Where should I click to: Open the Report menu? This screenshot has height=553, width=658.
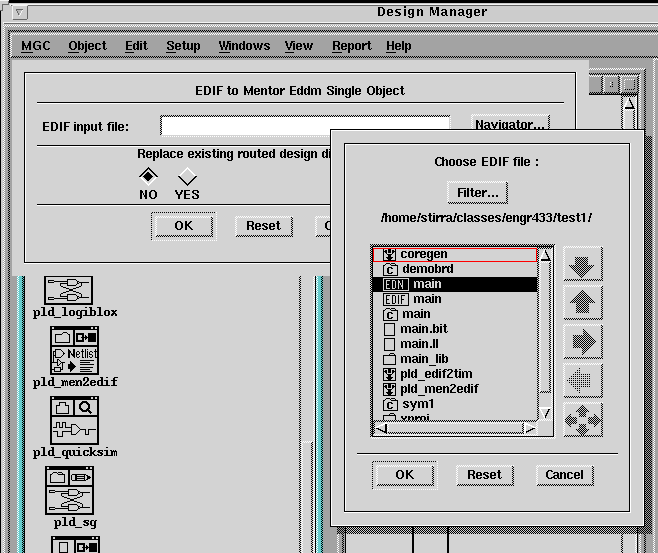tap(351, 46)
